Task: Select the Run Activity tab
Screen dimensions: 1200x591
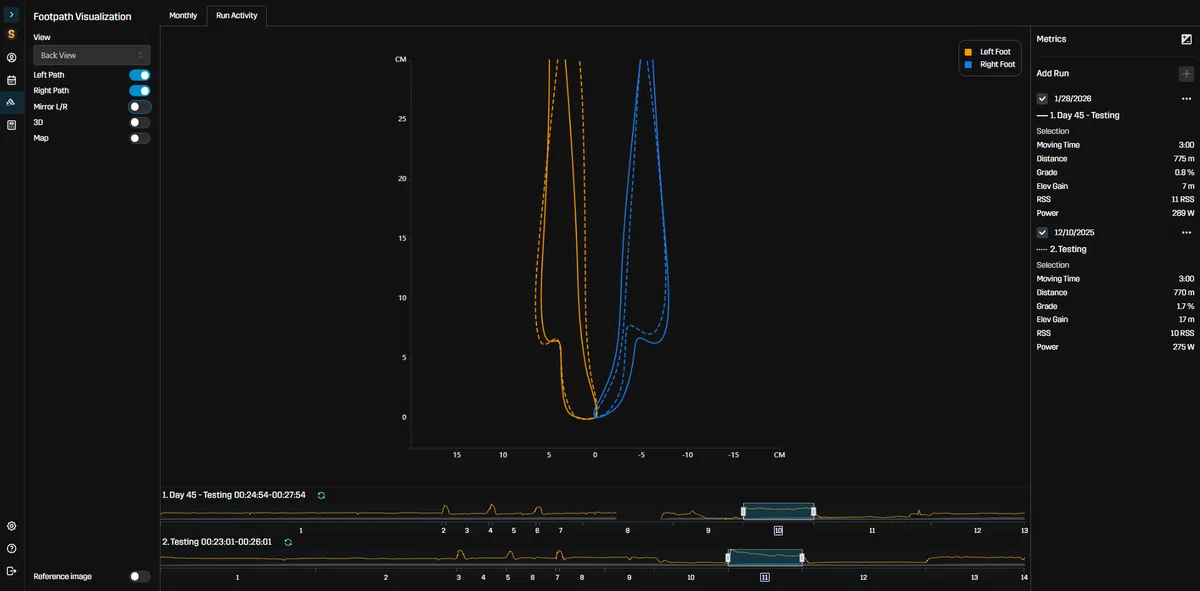Action: [237, 16]
